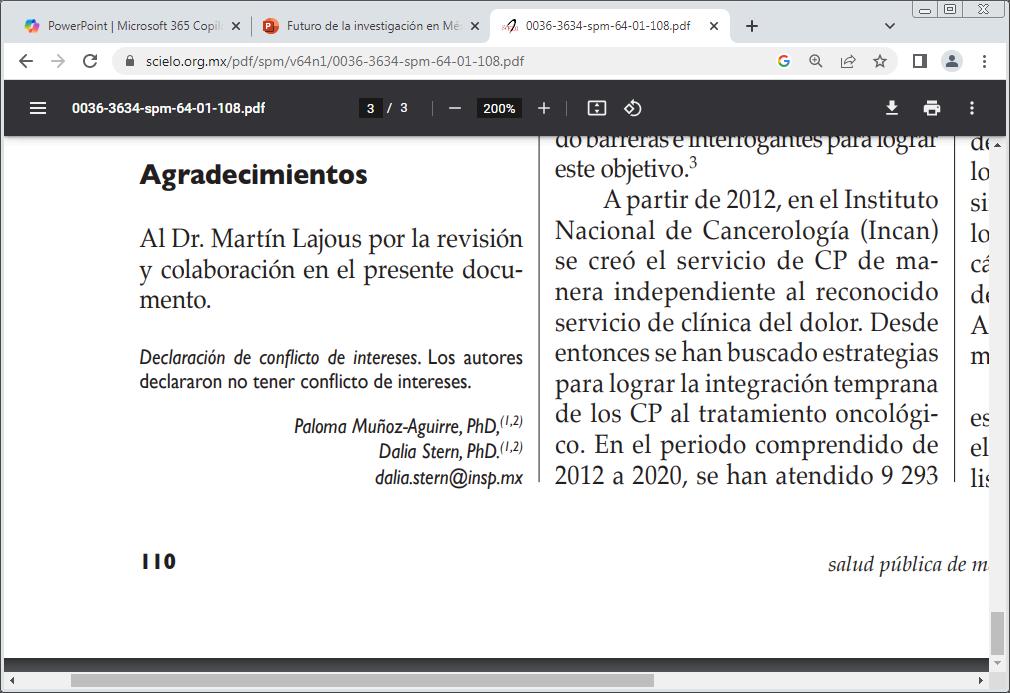Click the Agradecimientos heading
1010x693 pixels.
[x=253, y=175]
